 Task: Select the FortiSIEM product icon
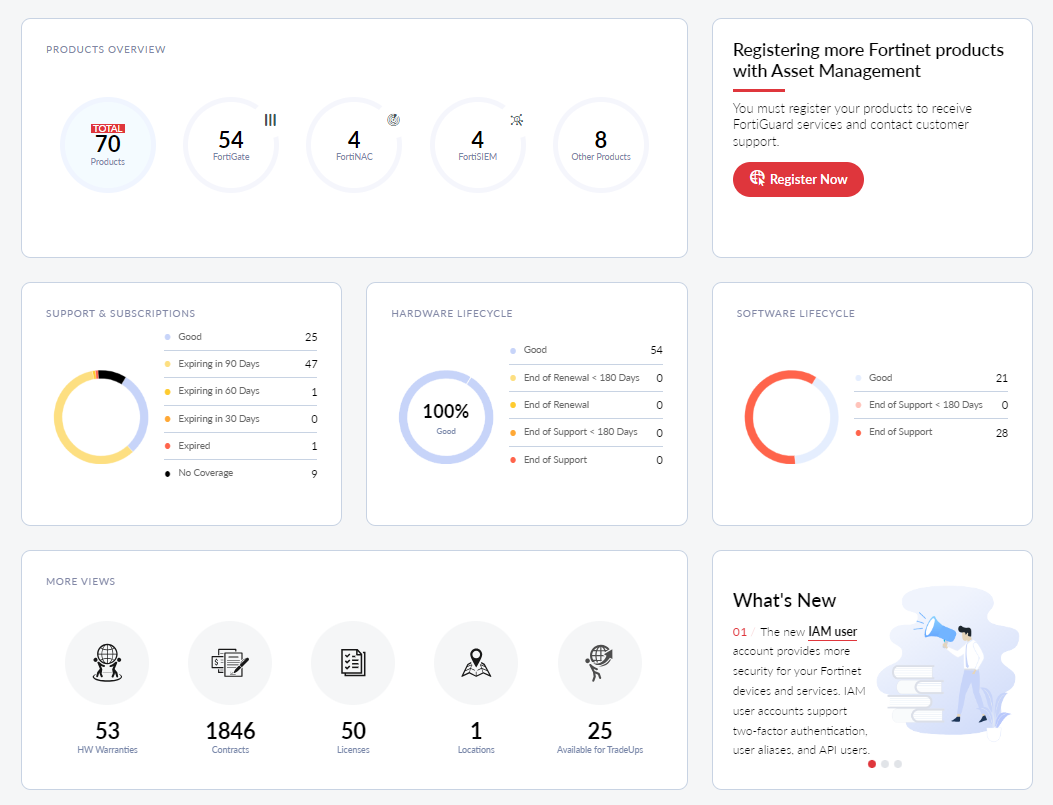pyautogui.click(x=477, y=145)
